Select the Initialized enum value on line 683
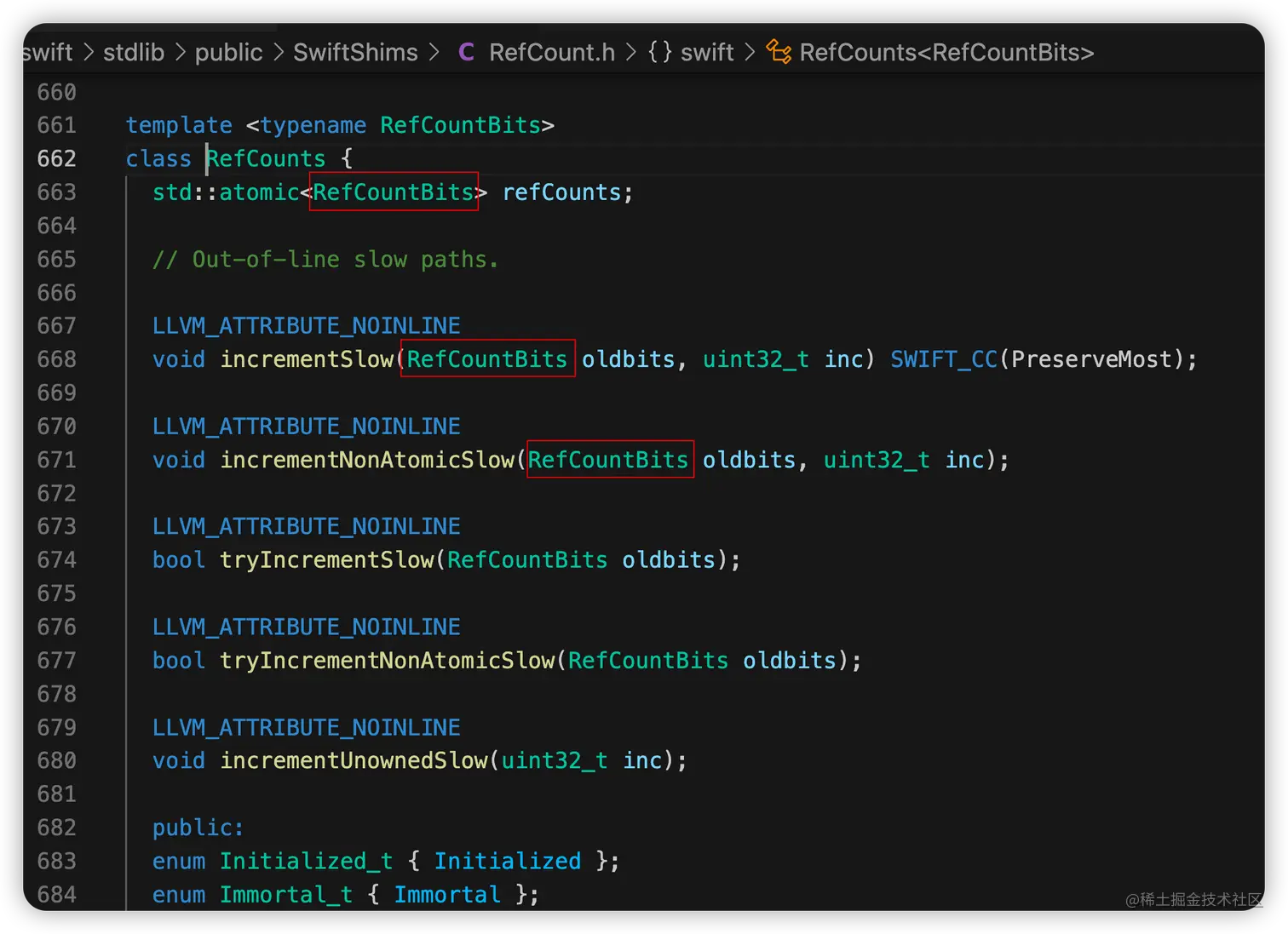 [x=508, y=861]
